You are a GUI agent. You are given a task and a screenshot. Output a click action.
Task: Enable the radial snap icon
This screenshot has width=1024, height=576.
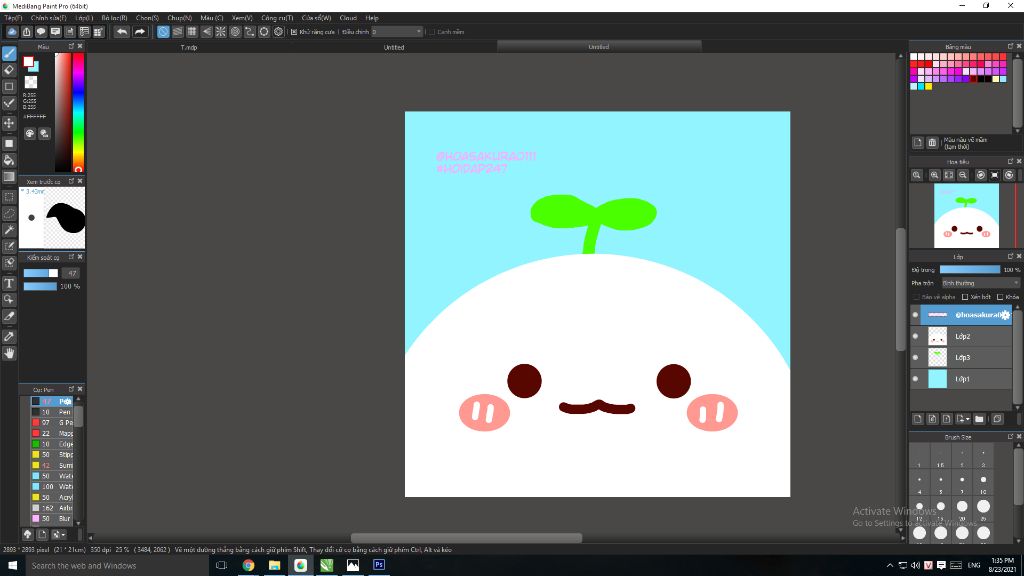(221, 31)
